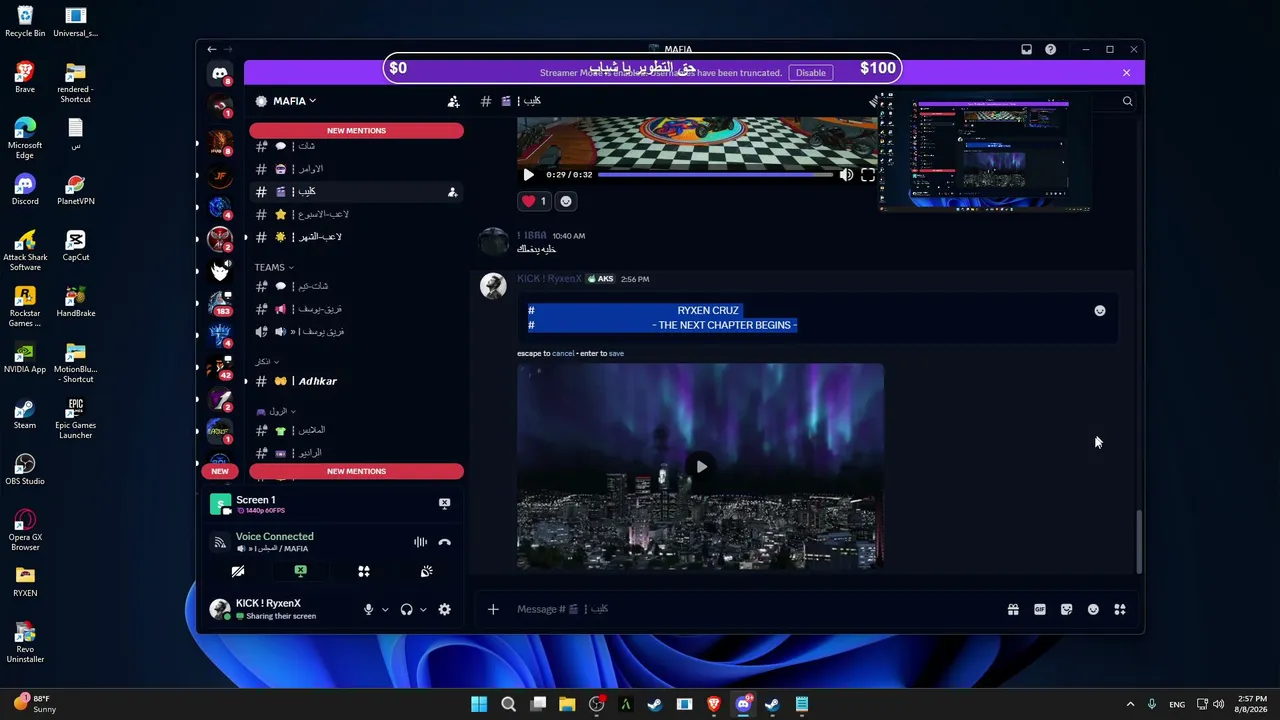The height and width of the screenshot is (720, 1280).
Task: Click the chat message scrollbar
Action: tap(1139, 541)
